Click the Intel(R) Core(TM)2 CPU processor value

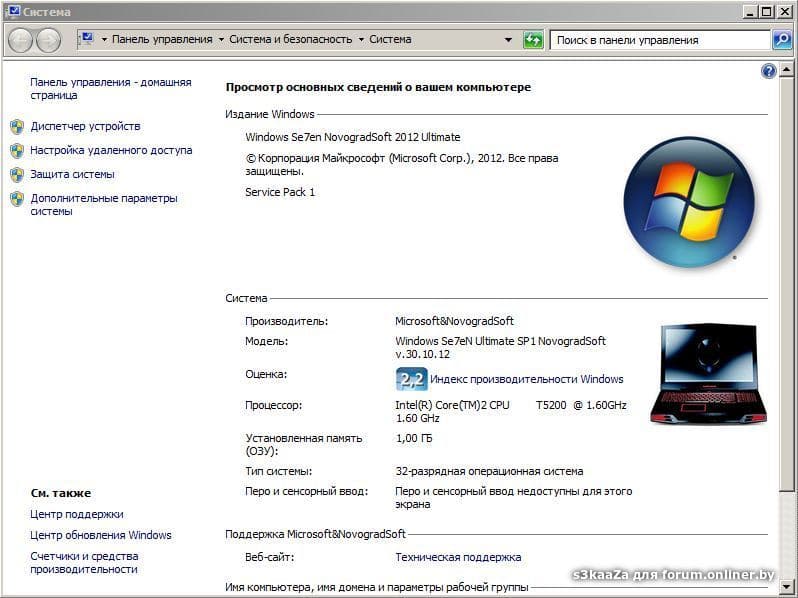[511, 412]
